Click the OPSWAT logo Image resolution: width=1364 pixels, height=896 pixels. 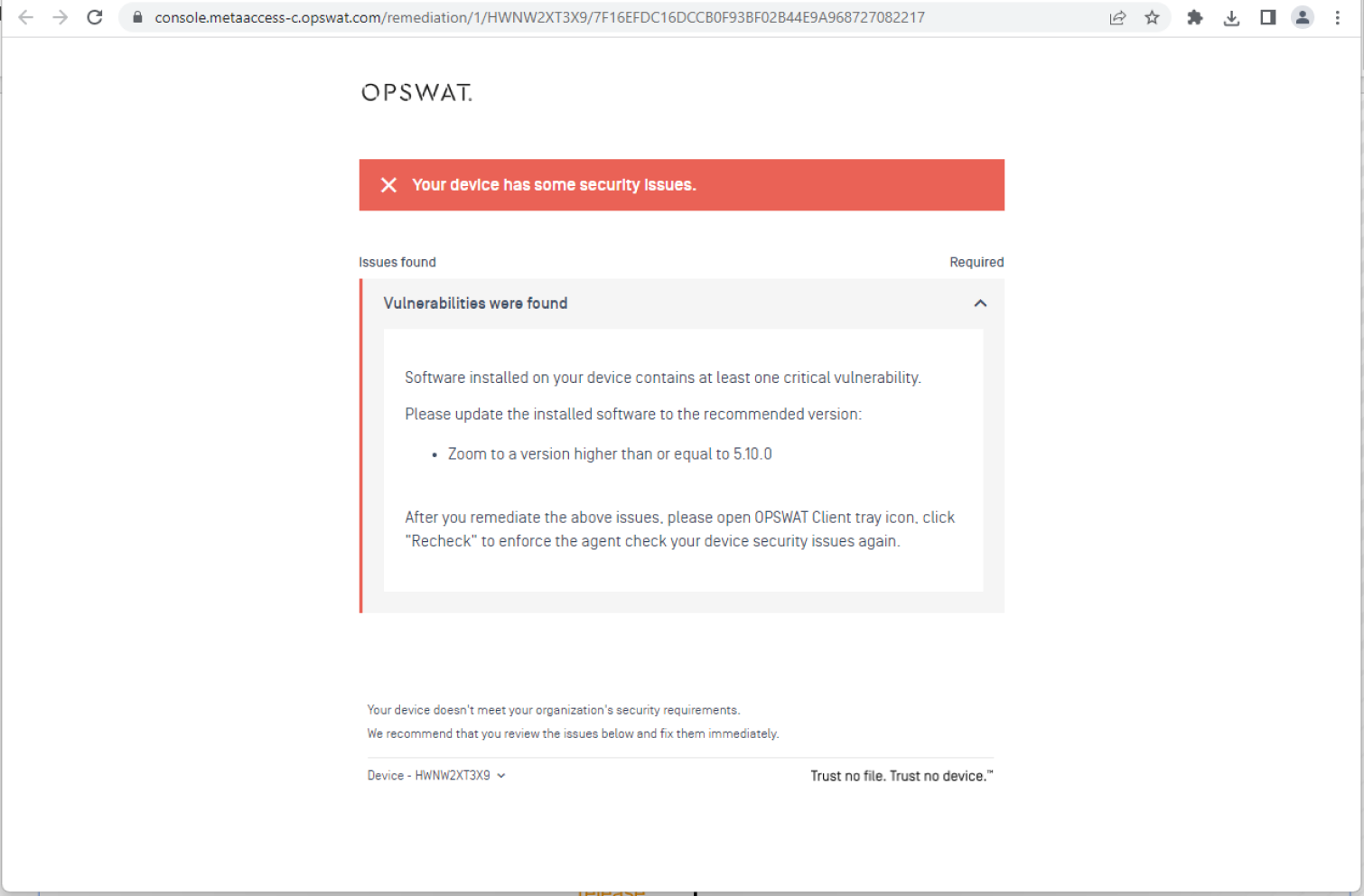pos(416,92)
